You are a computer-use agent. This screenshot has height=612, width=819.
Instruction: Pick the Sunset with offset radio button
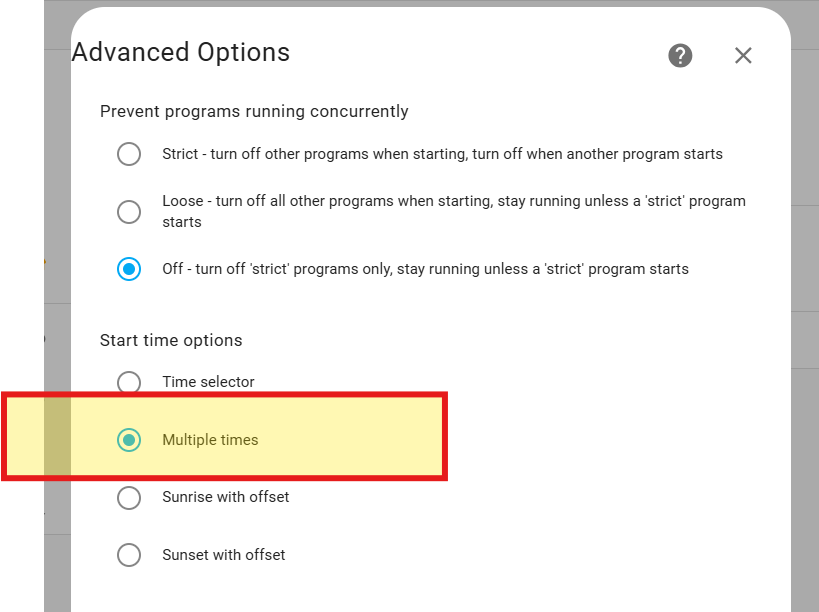[x=129, y=555]
